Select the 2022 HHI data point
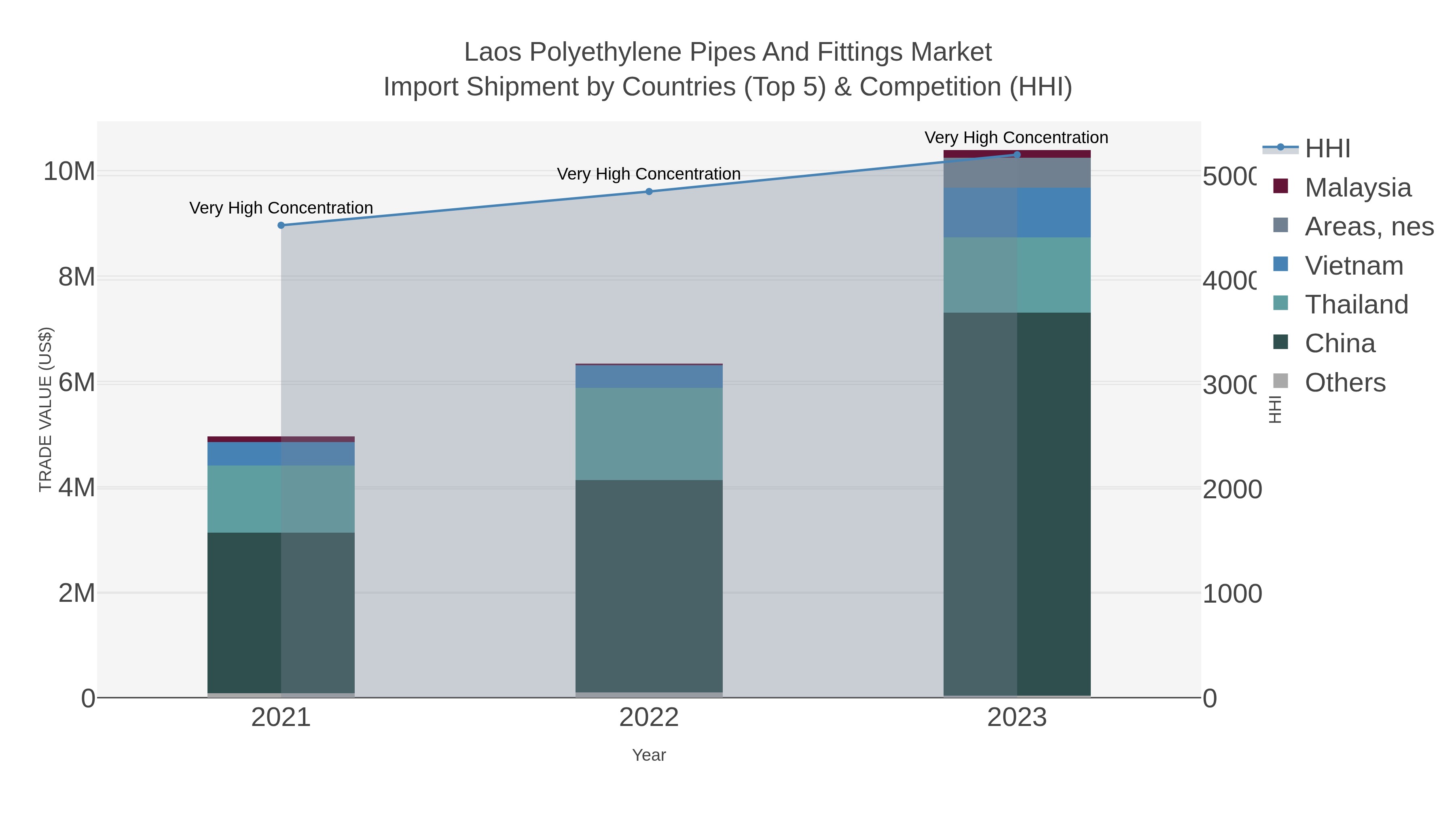 click(x=649, y=192)
